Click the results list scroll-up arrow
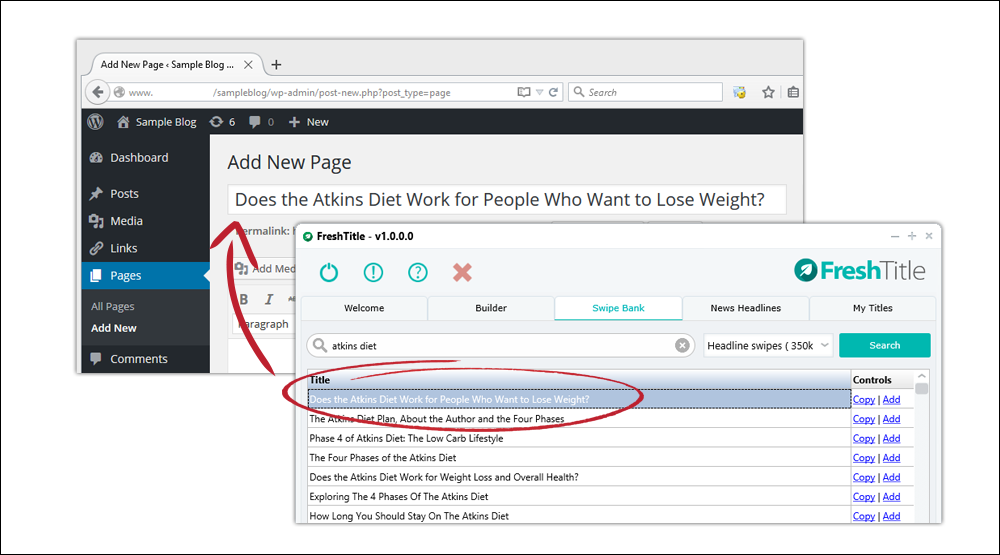 point(922,376)
